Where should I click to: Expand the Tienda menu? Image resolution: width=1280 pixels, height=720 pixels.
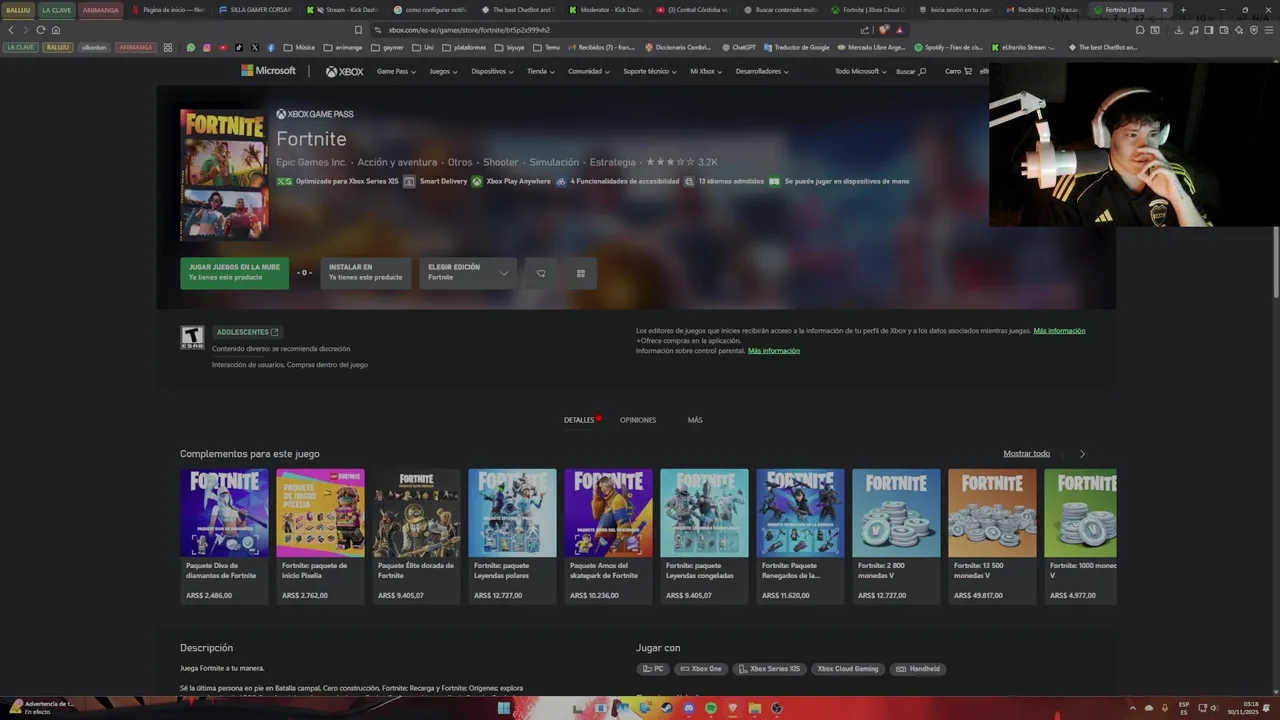click(x=541, y=71)
